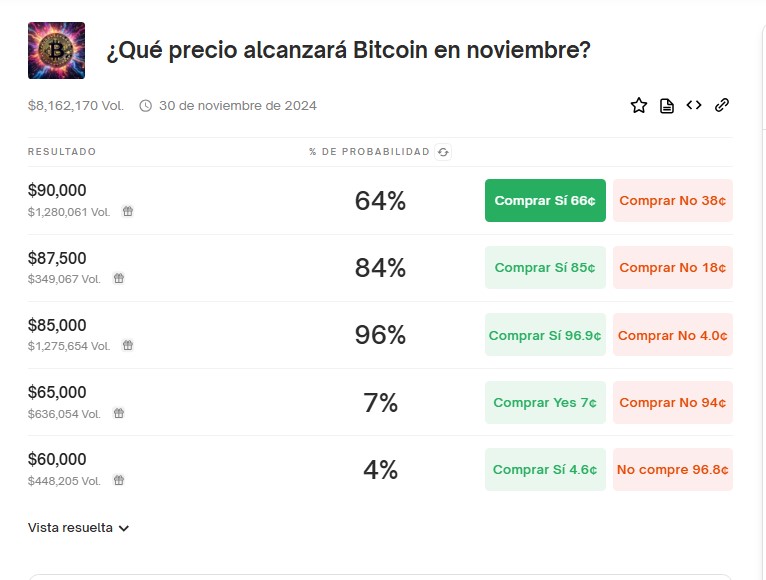Click gift icon beside $85,000 volume
Viewport: 766px width, 580px height.
(128, 345)
